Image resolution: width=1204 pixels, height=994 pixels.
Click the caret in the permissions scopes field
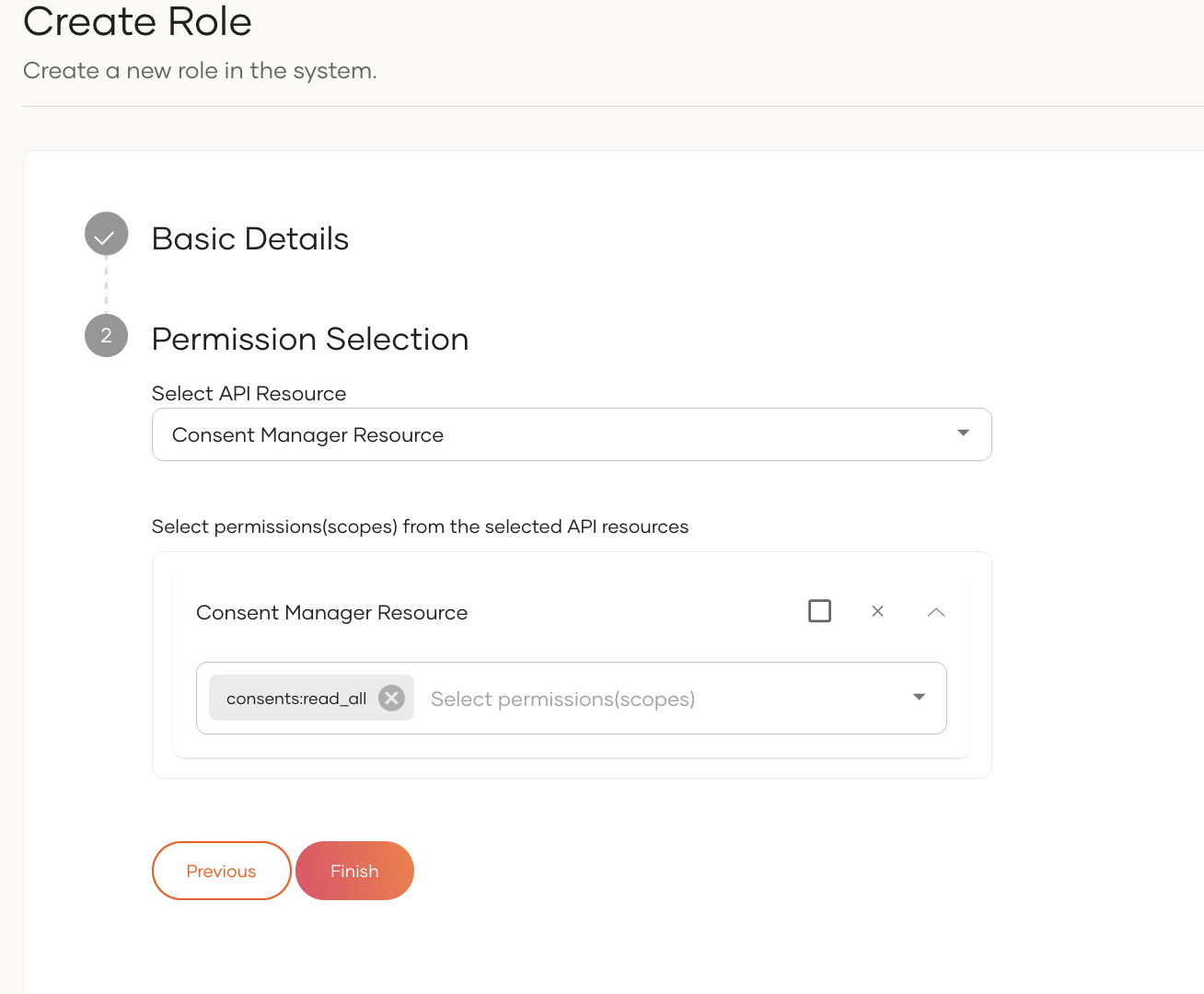pyautogui.click(x=919, y=698)
